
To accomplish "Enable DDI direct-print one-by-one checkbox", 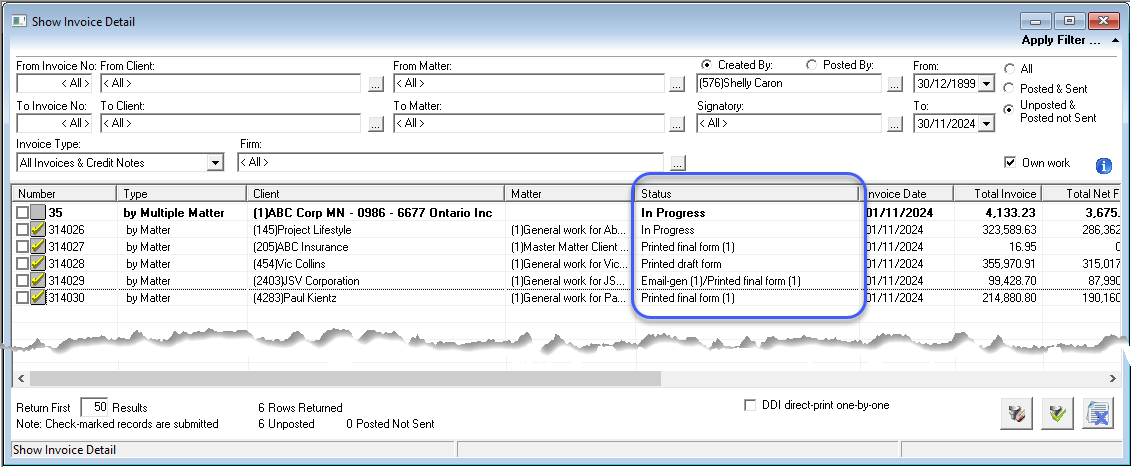I will (x=750, y=406).
